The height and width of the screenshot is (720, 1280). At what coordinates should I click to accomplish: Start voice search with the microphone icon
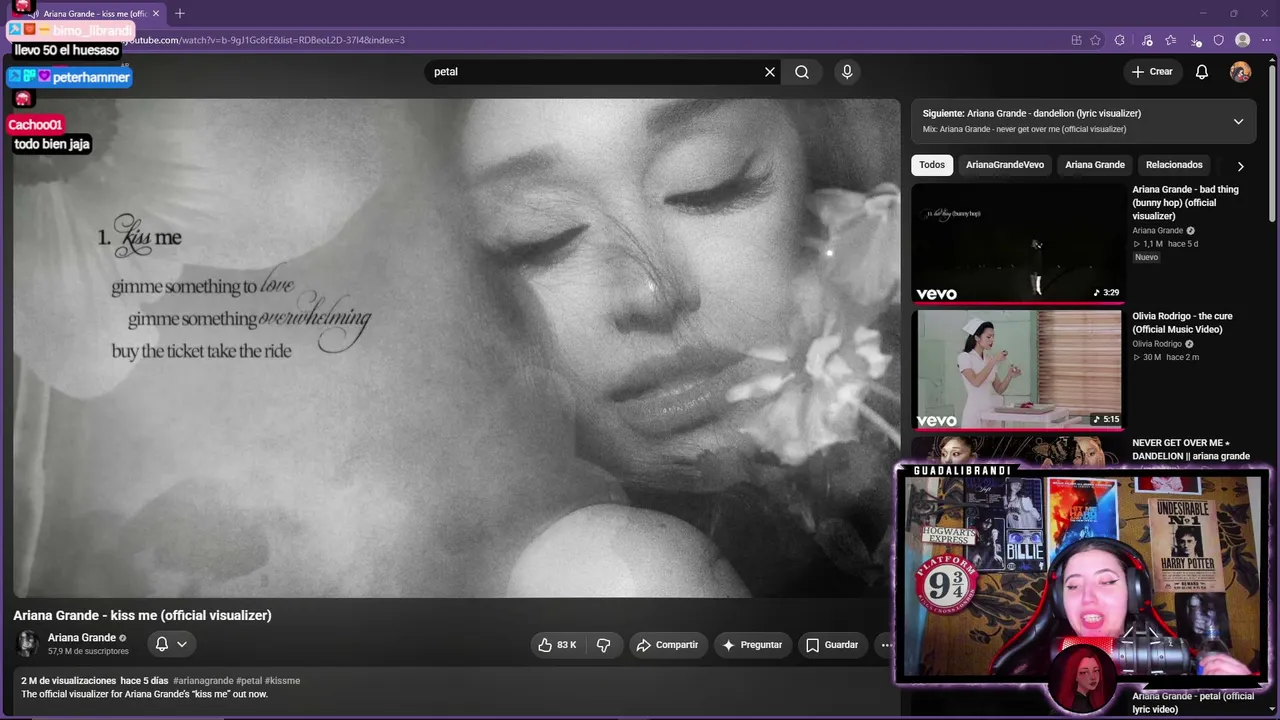[847, 72]
